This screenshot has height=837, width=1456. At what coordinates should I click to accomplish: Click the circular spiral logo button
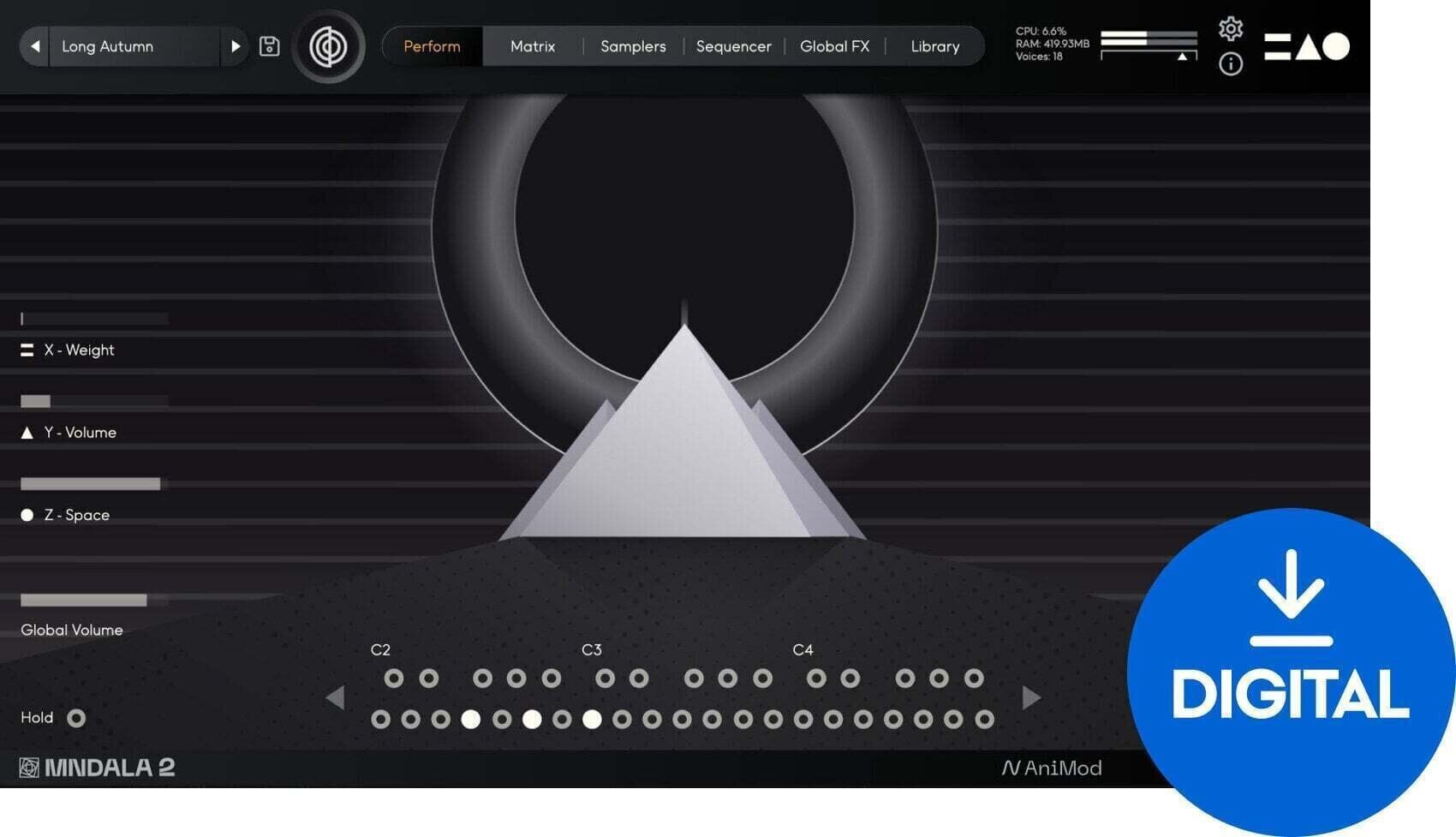pos(328,46)
